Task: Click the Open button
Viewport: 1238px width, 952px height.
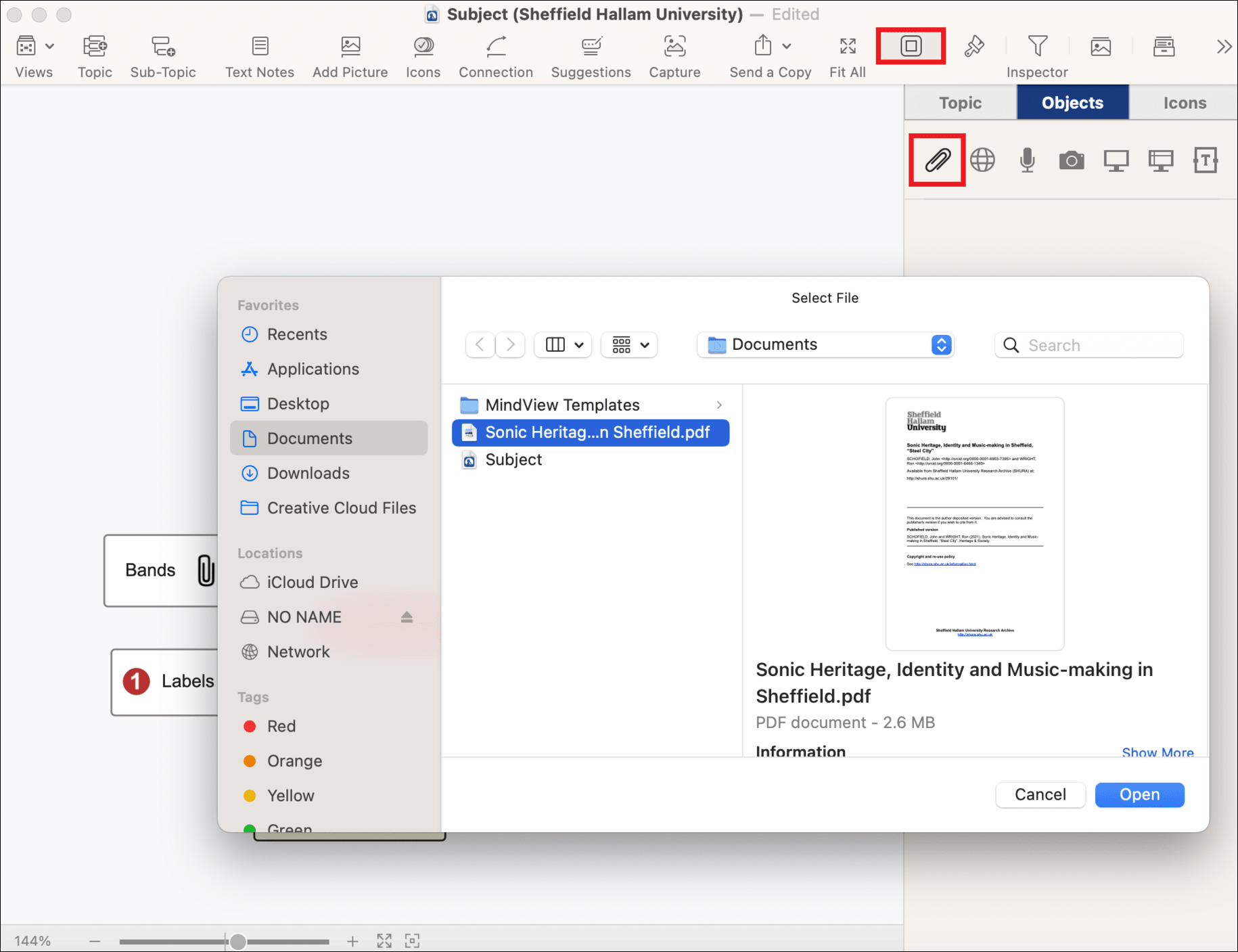Action: click(x=1139, y=794)
